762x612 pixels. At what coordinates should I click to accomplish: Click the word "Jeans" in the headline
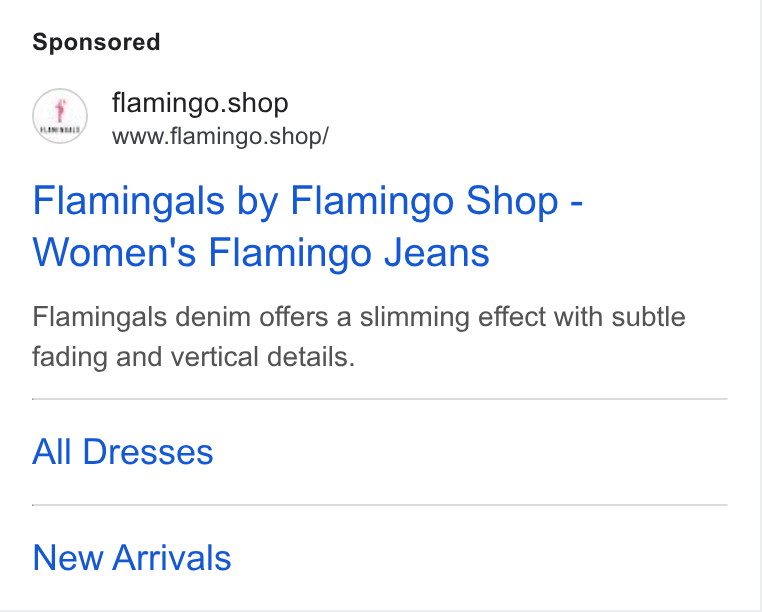coord(436,253)
